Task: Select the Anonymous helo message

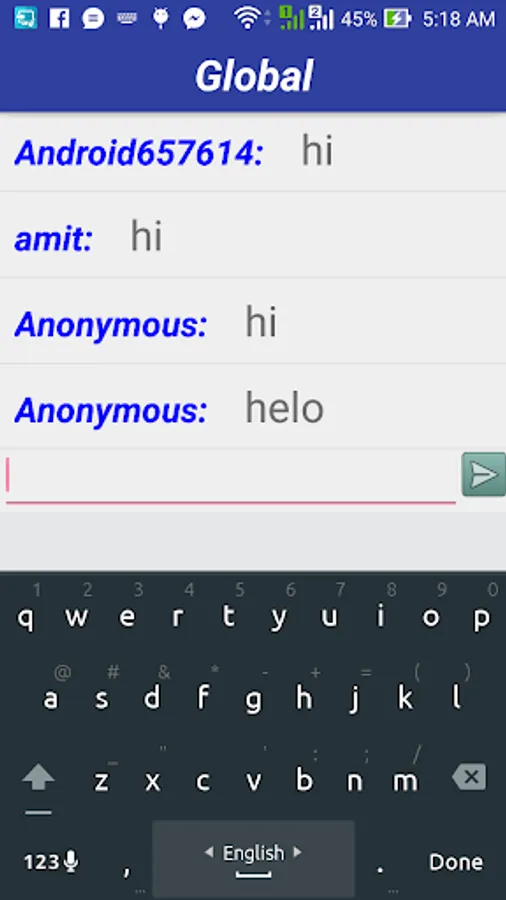Action: tap(253, 406)
